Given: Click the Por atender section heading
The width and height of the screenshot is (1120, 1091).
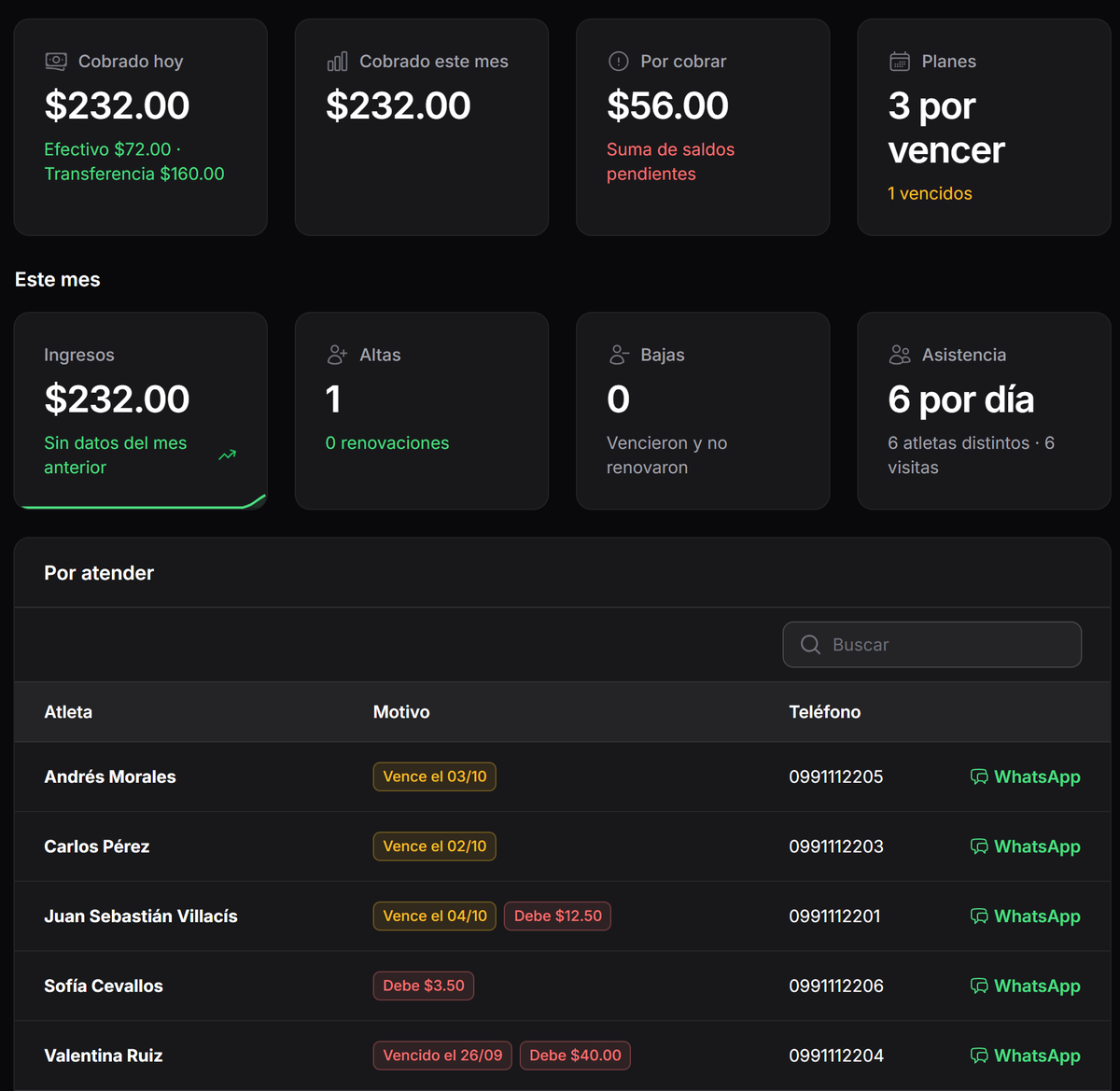Looking at the screenshot, I should [x=99, y=573].
